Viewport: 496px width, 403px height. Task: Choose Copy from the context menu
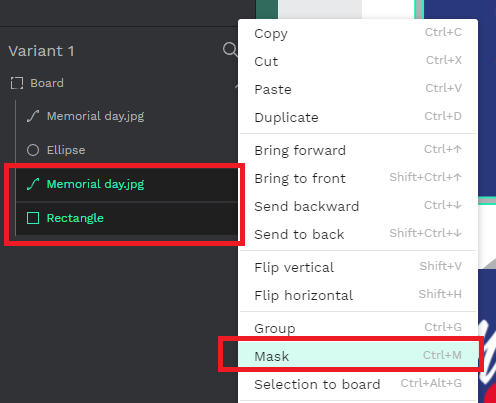pyautogui.click(x=358, y=33)
